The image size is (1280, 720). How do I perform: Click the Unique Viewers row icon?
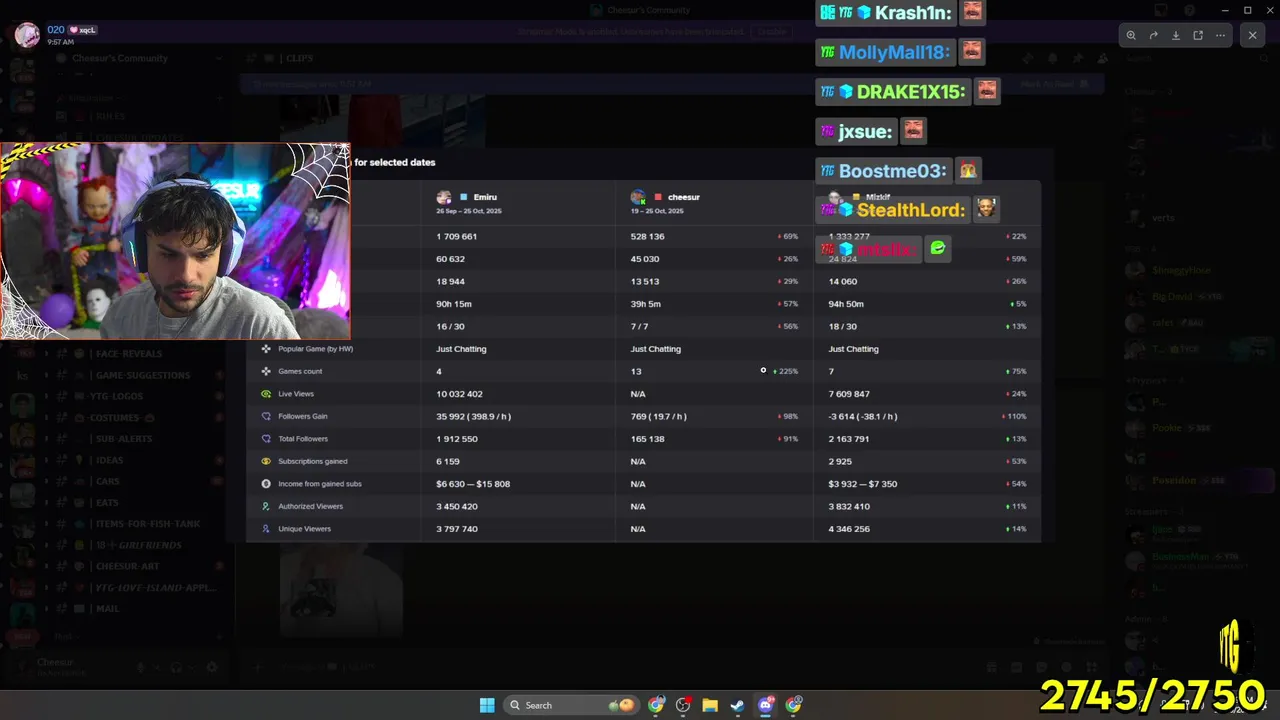tap(266, 529)
